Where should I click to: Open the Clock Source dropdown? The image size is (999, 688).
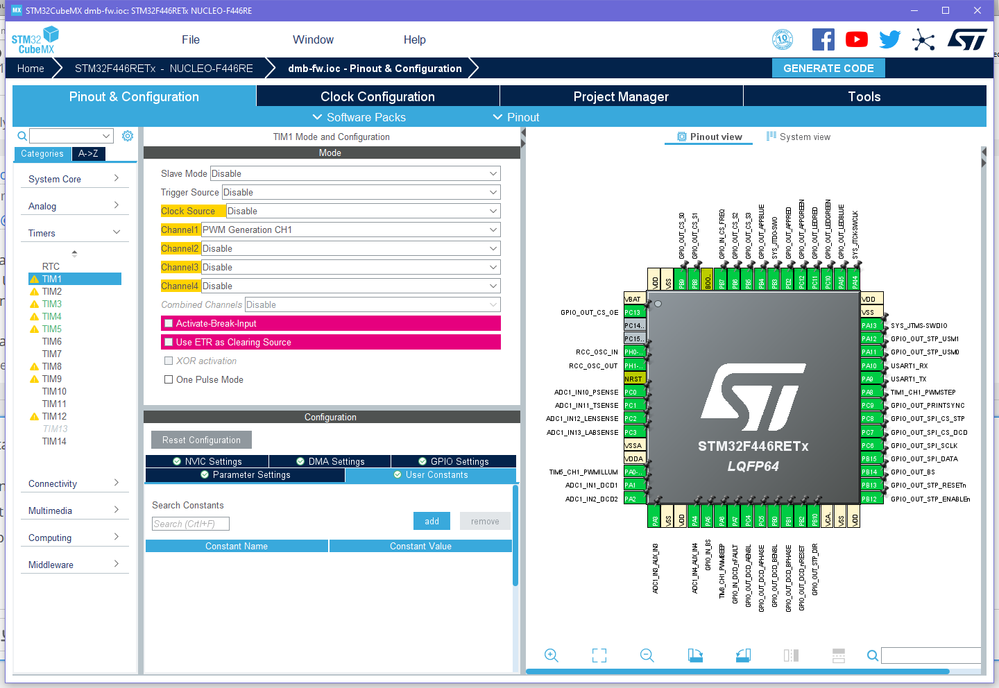click(363, 211)
